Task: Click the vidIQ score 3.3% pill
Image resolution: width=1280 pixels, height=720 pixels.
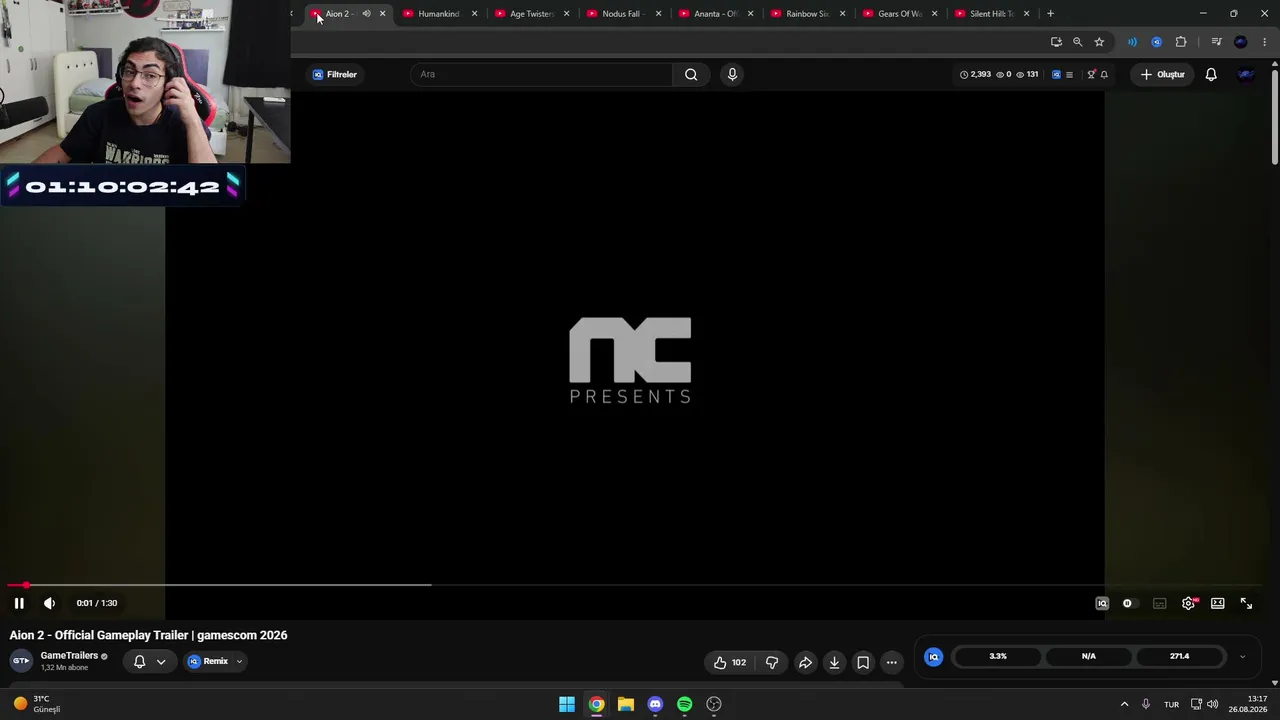Action: [x=998, y=656]
